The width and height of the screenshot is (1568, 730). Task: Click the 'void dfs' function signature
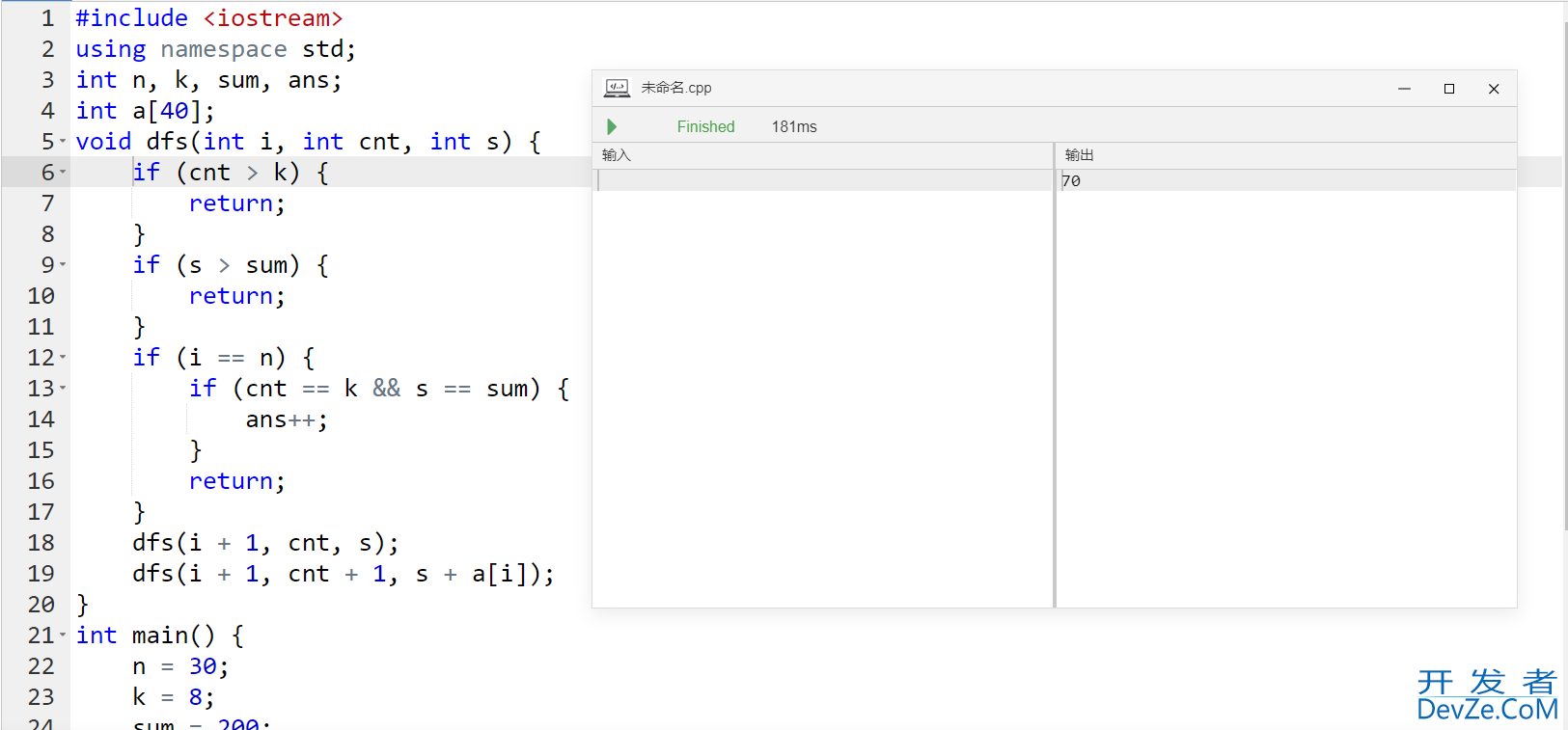tap(308, 142)
